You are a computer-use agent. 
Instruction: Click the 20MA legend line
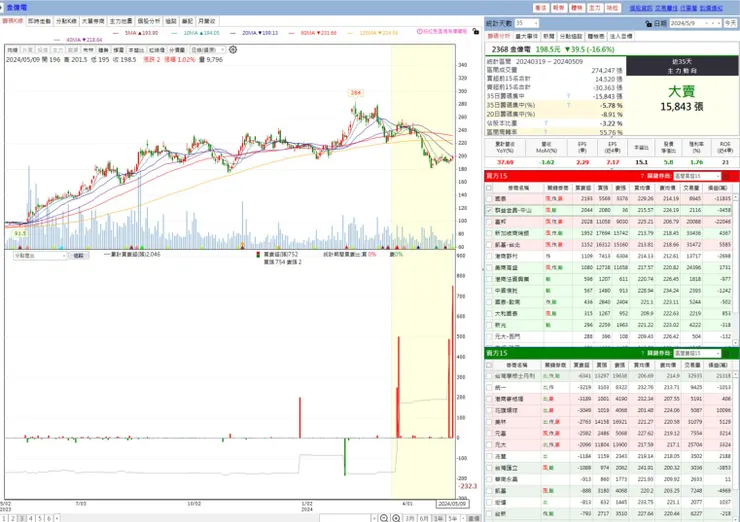click(x=254, y=33)
